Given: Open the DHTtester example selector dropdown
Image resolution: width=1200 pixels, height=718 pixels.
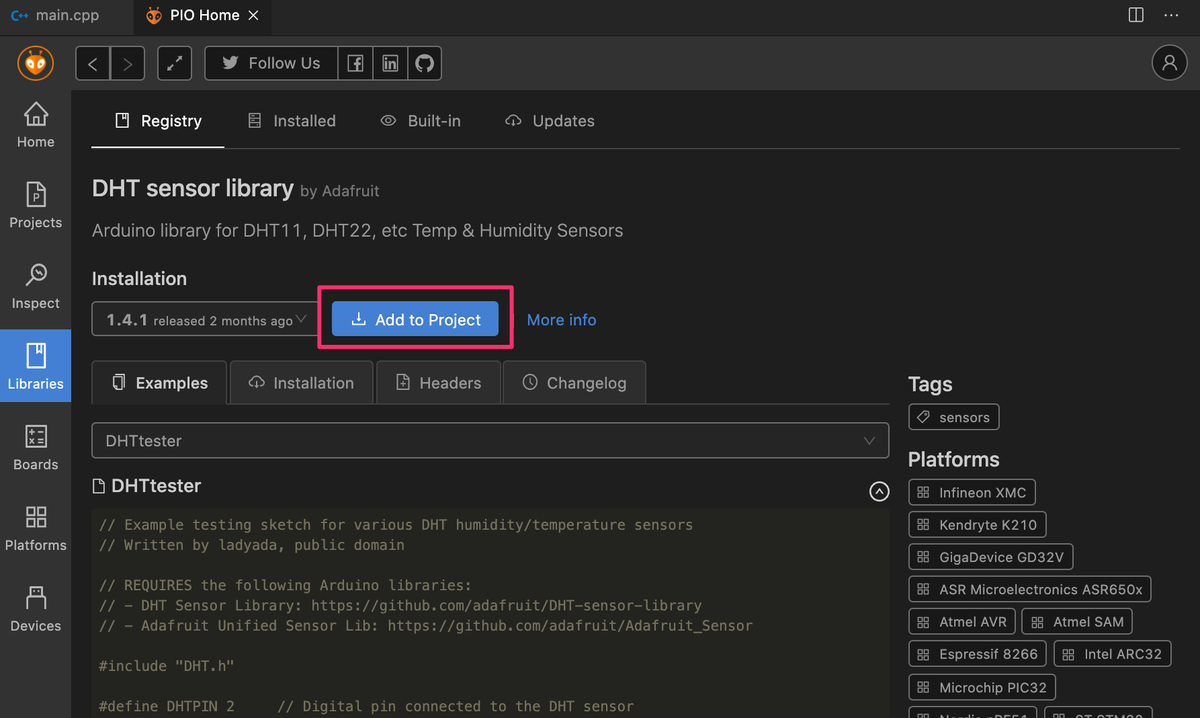Looking at the screenshot, I should click(490, 440).
